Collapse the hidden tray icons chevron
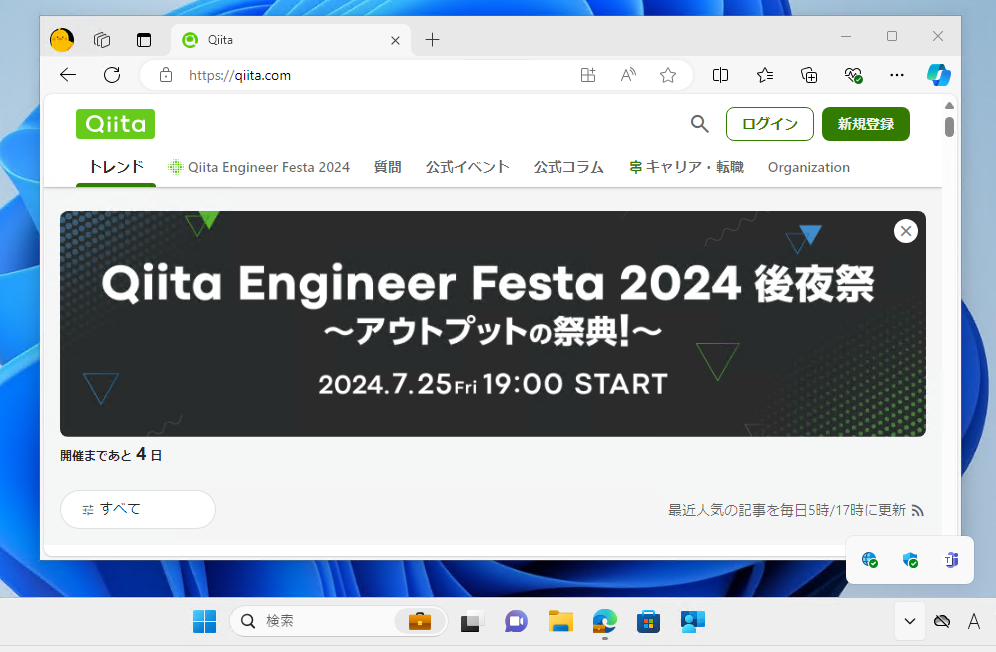 910,621
